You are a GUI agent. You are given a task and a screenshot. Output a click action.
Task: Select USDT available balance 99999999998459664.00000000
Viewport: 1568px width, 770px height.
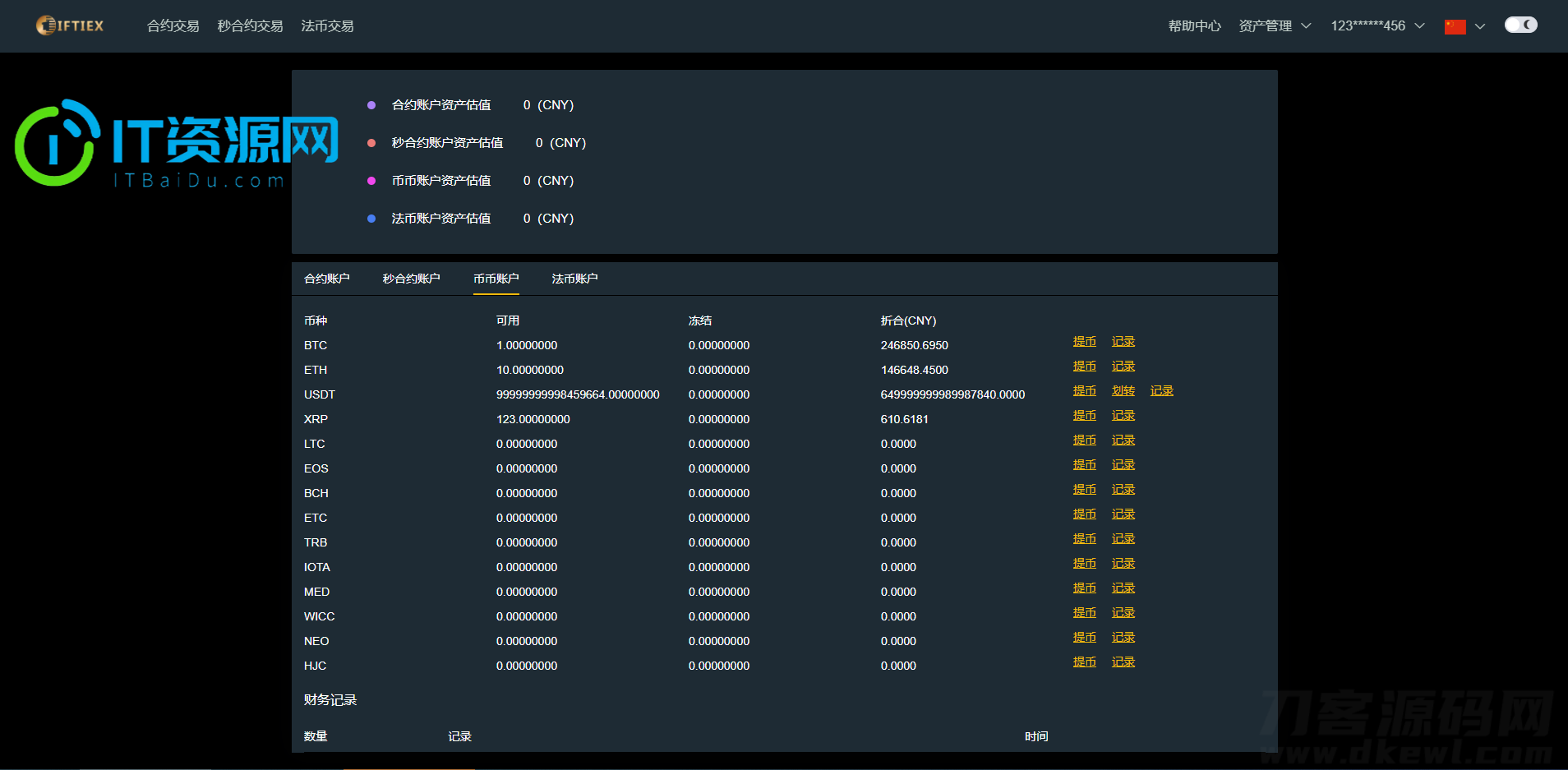click(x=578, y=394)
